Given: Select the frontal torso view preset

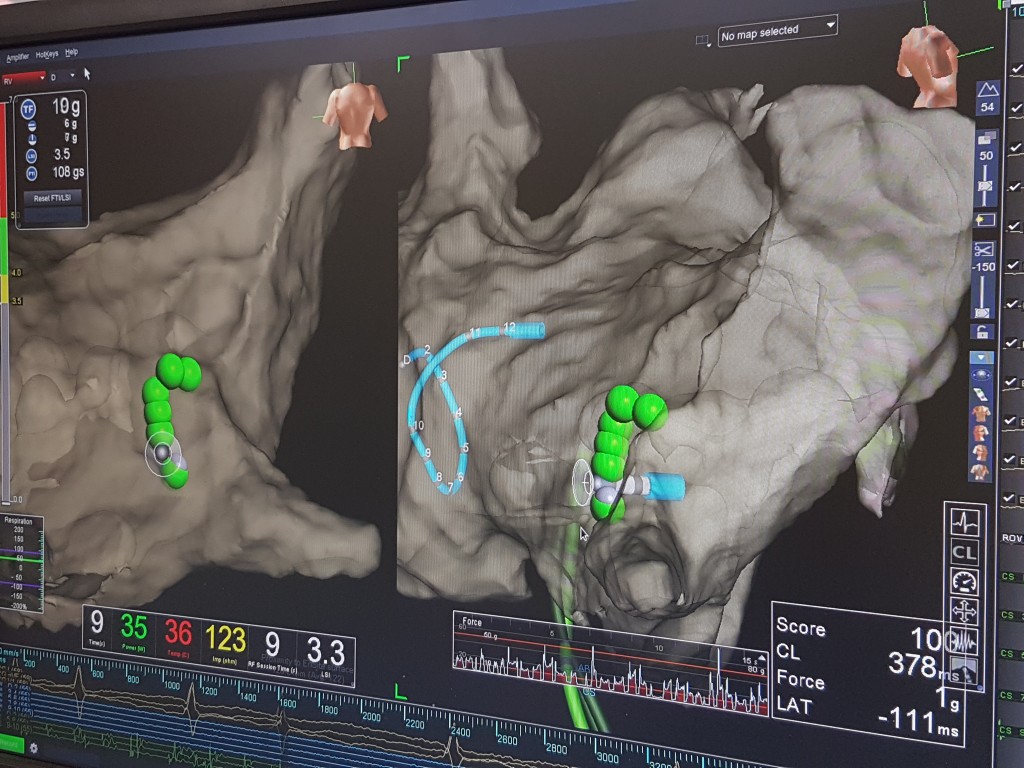Looking at the screenshot, I should 982,414.
